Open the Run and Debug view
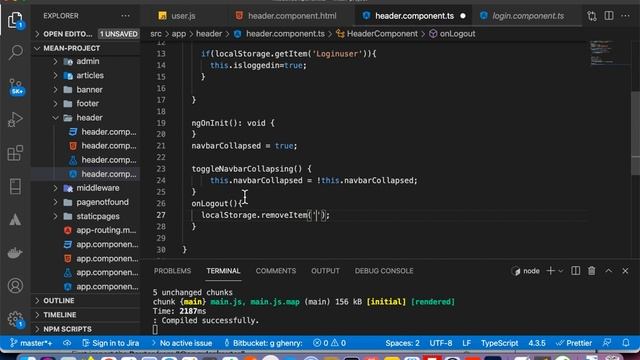The width and height of the screenshot is (640, 360). pos(15,120)
